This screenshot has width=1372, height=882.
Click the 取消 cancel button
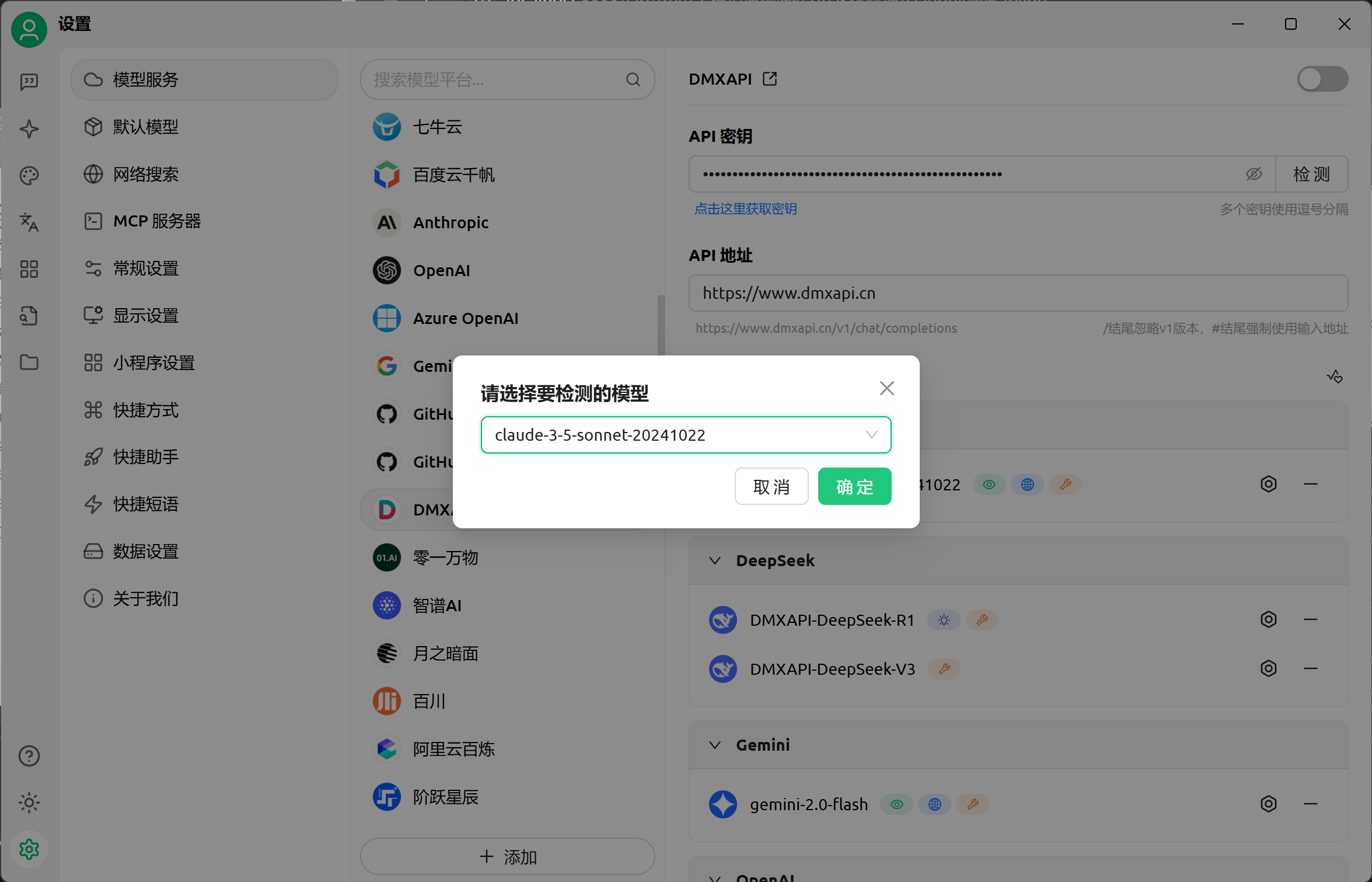[x=771, y=486]
